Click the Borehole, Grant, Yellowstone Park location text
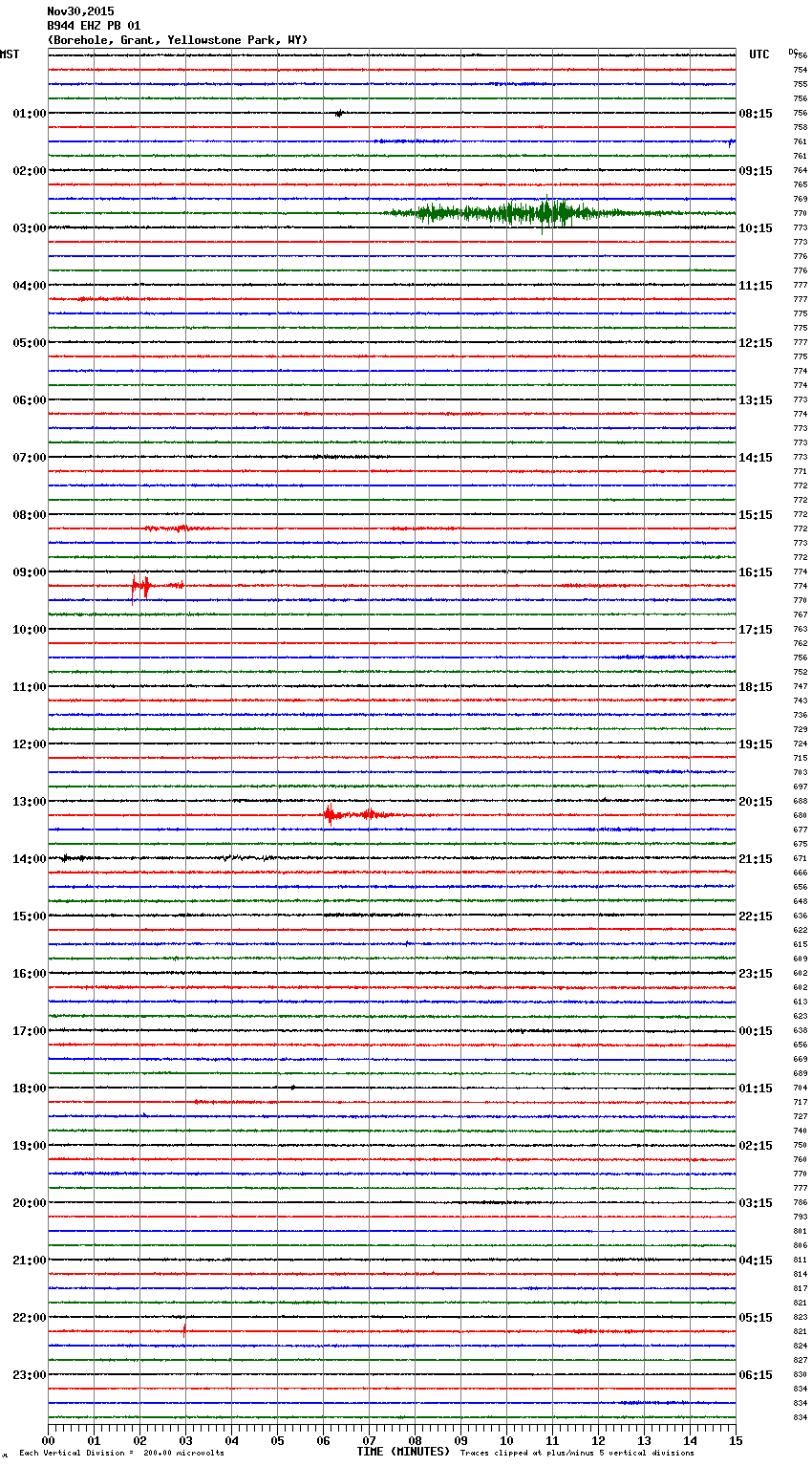812x1466 pixels. tap(178, 40)
